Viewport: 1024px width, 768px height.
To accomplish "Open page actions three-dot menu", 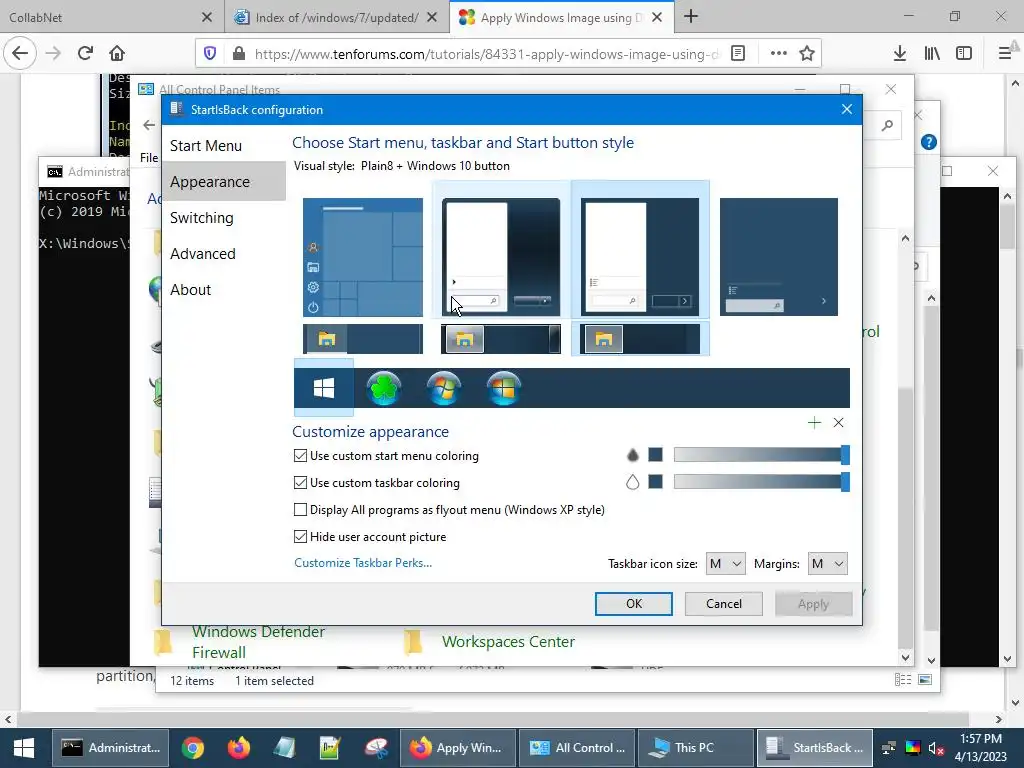I will [778, 53].
